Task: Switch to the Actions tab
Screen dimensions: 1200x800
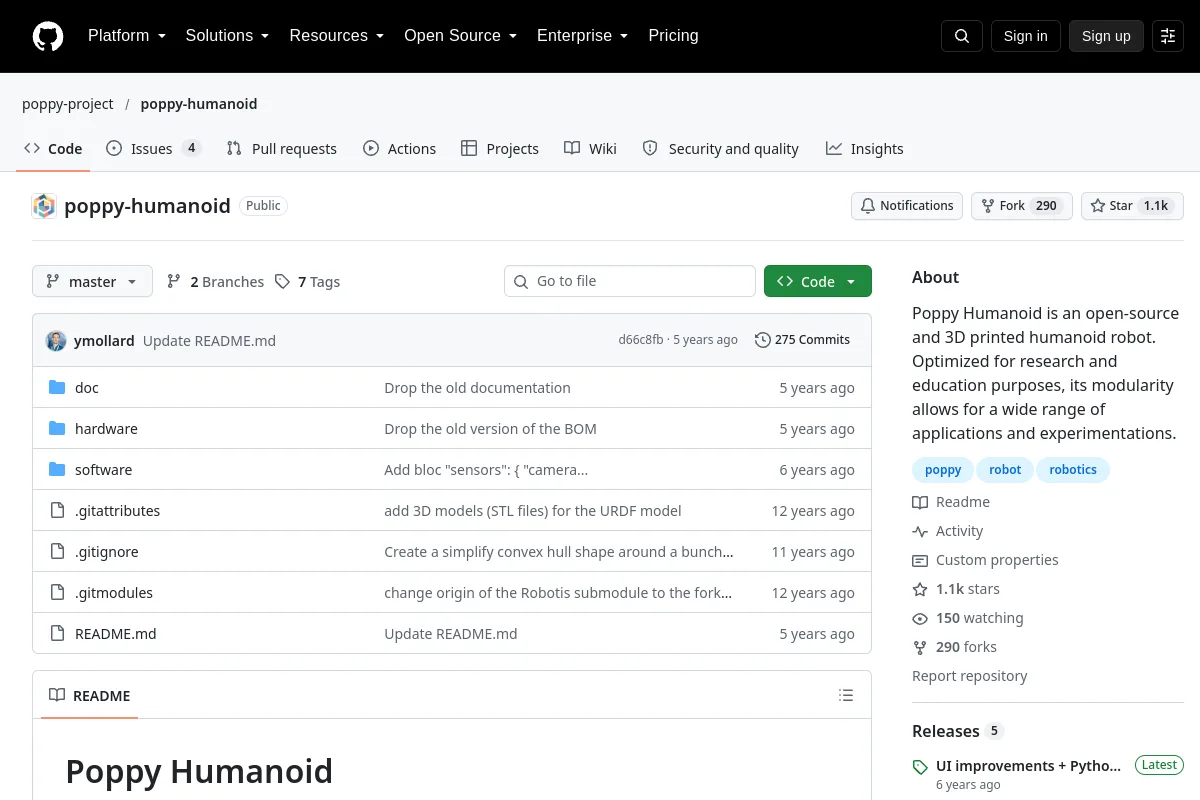Action: [x=399, y=149]
